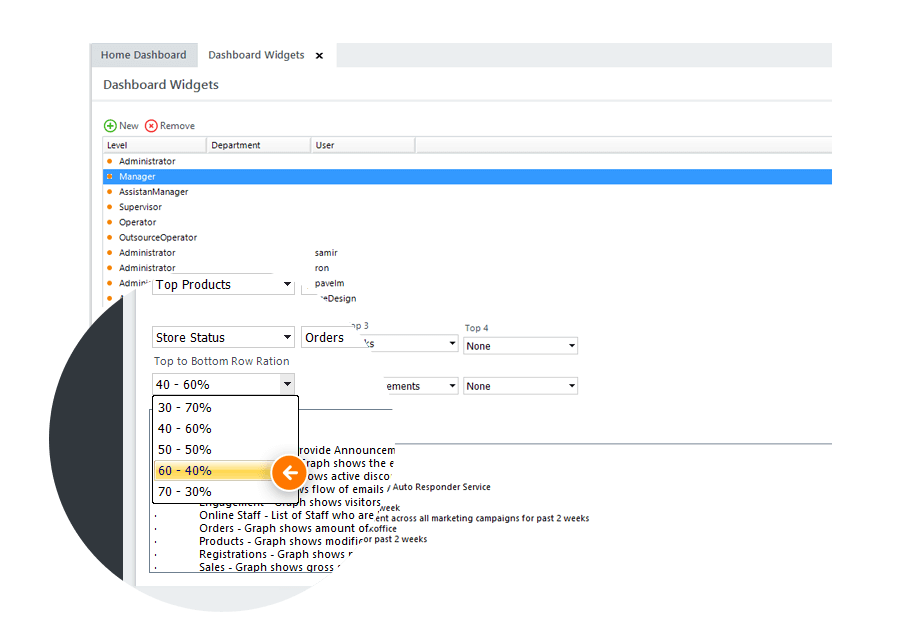Choose the 50 - 50% ratio option
The height and width of the screenshot is (620, 900).
coord(225,450)
